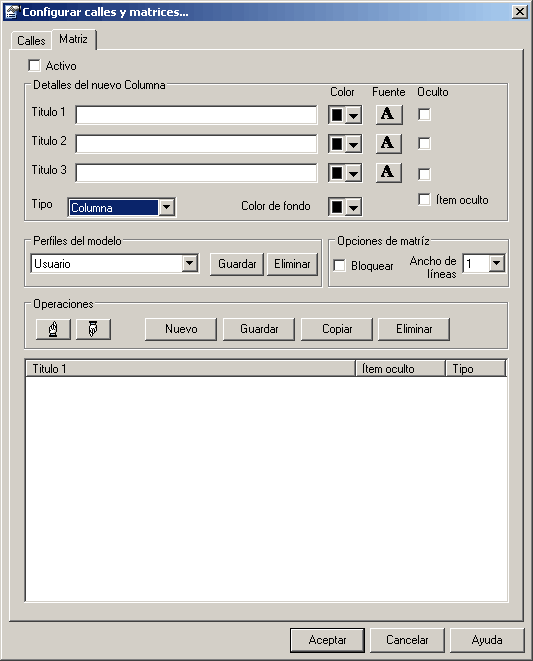Enable the Bloquear option
The height and width of the screenshot is (661, 533).
point(339,266)
